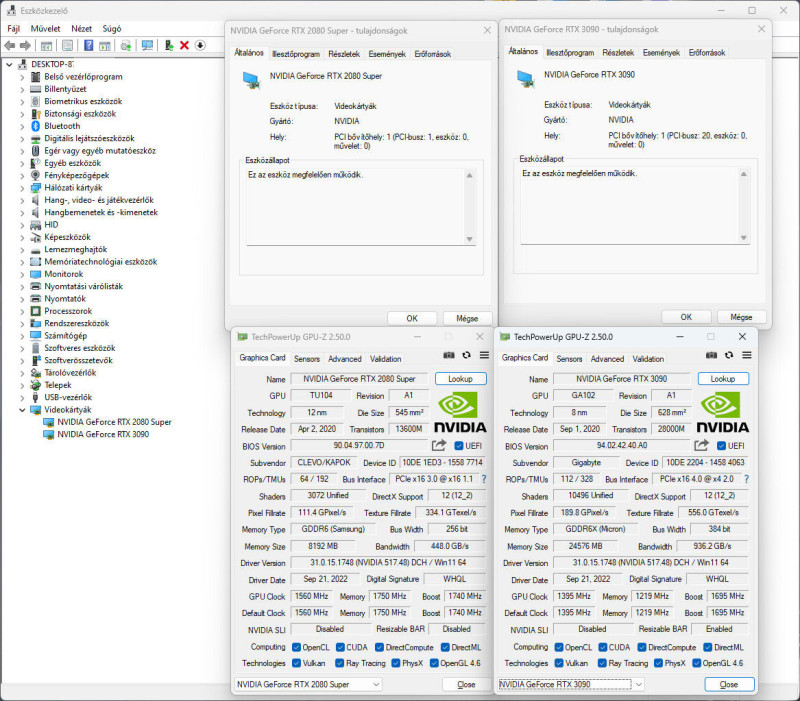Image resolution: width=800 pixels, height=701 pixels.
Task: Expand the Billentyűzet tree node
Action: pos(22,89)
